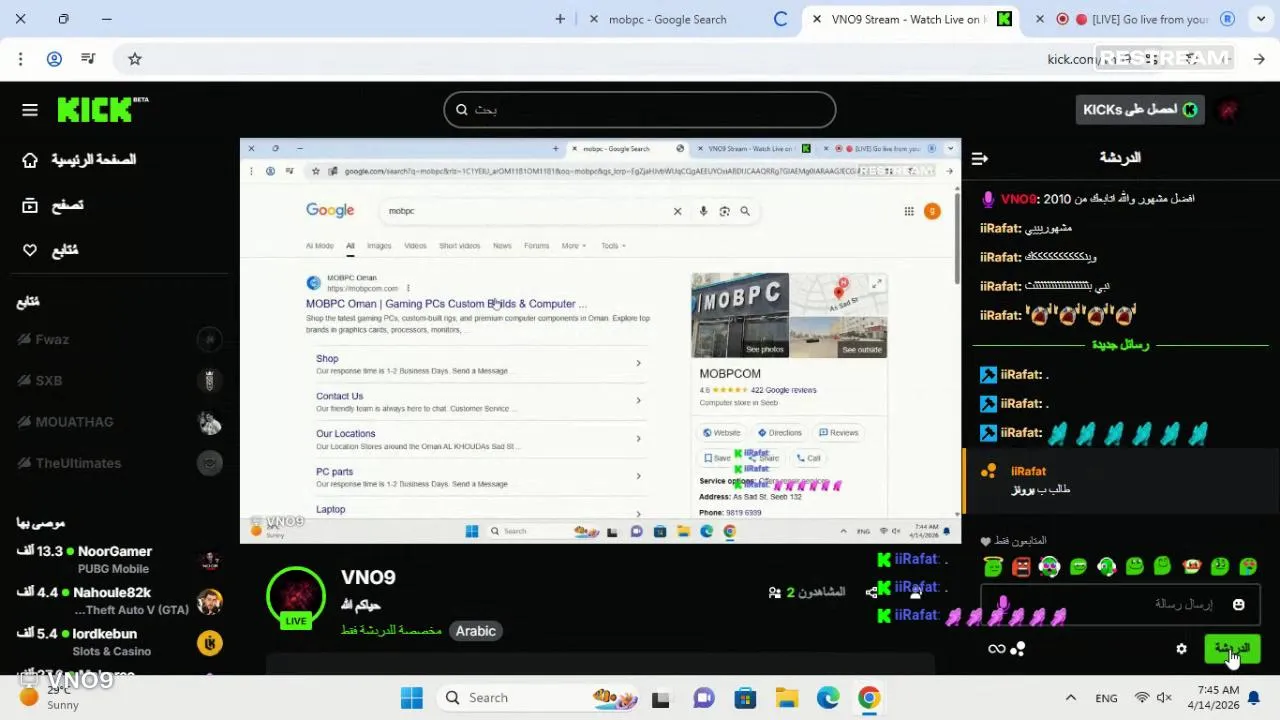Screen dimensions: 1280x720
Task: Select SXB in followed channels
Action: 118,381
